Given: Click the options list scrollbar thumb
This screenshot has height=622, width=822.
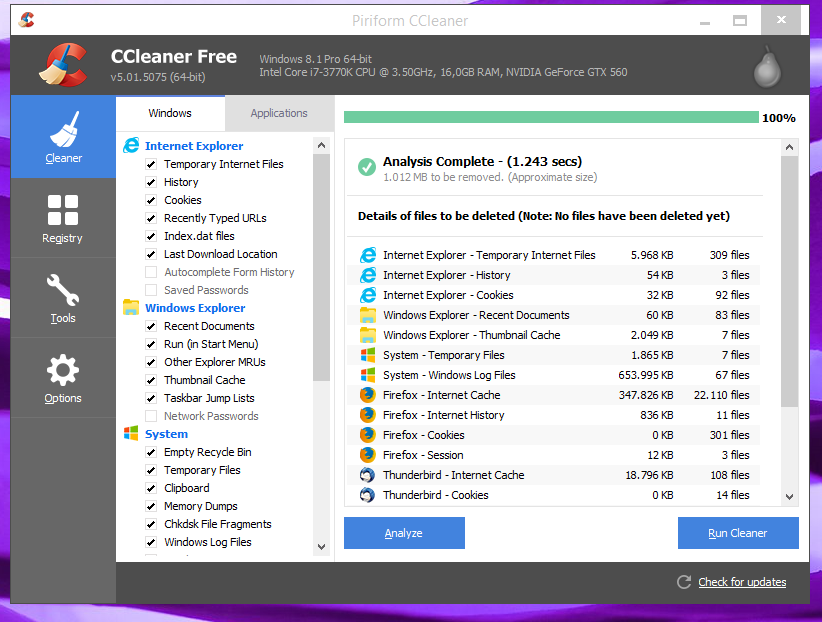Looking at the screenshot, I should pyautogui.click(x=321, y=267).
